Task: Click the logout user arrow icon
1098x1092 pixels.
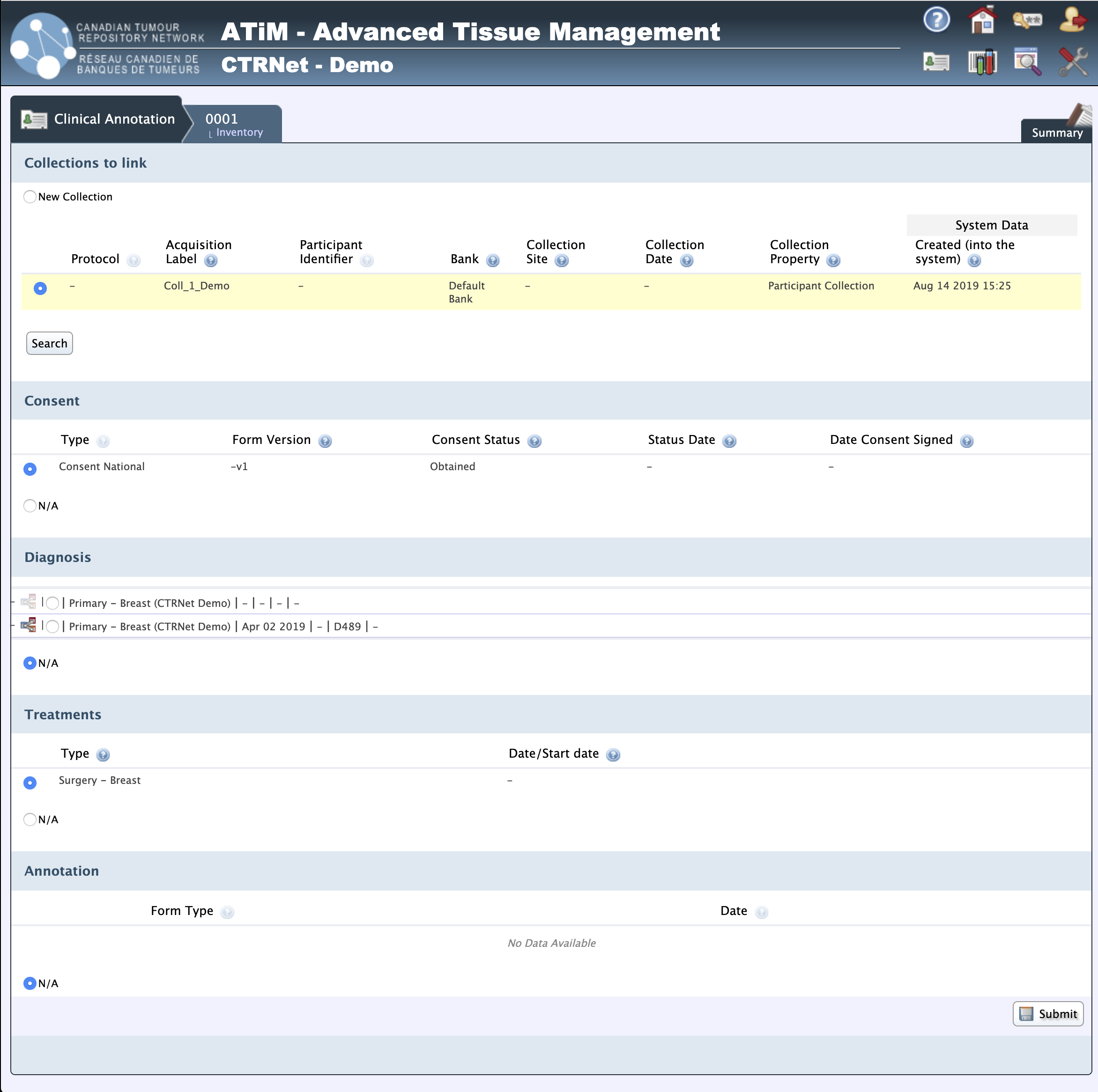Action: tap(1072, 21)
